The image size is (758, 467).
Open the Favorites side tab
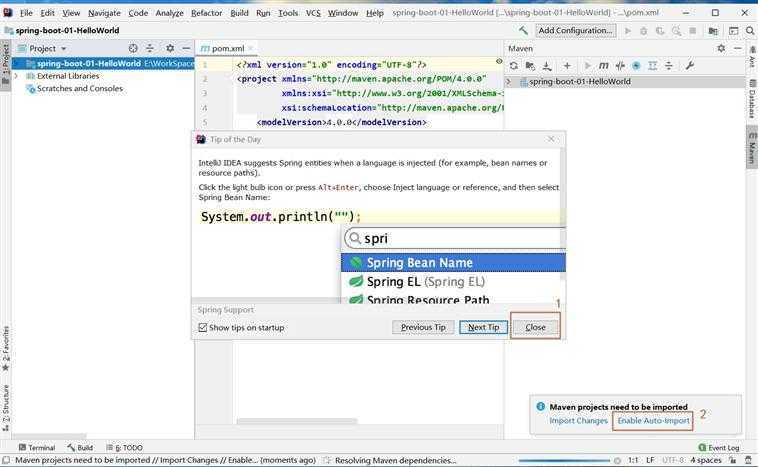6,349
